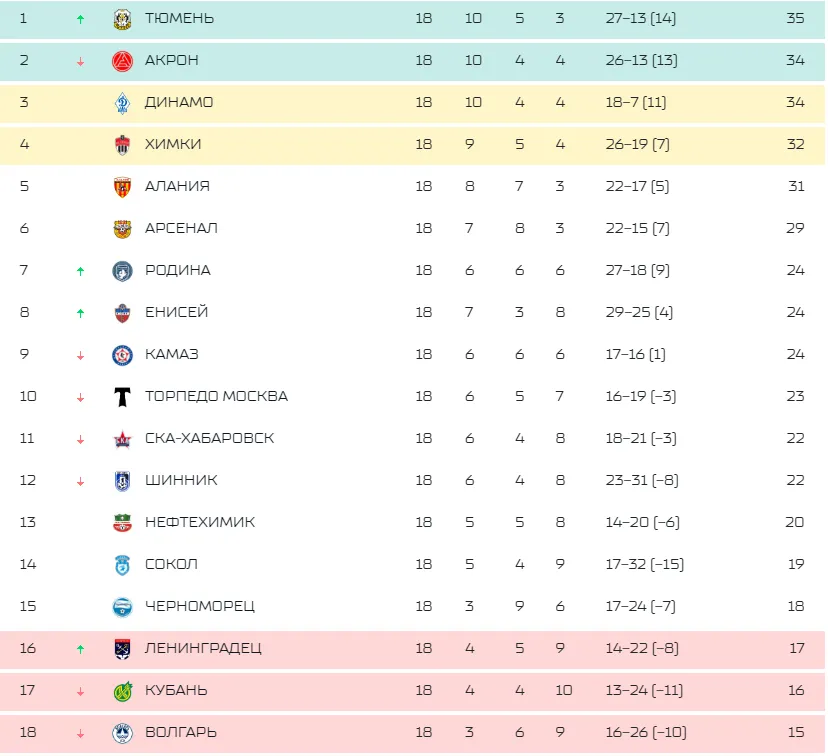Click red down arrow next to Камаз
This screenshot has width=828, height=756.
pos(80,356)
